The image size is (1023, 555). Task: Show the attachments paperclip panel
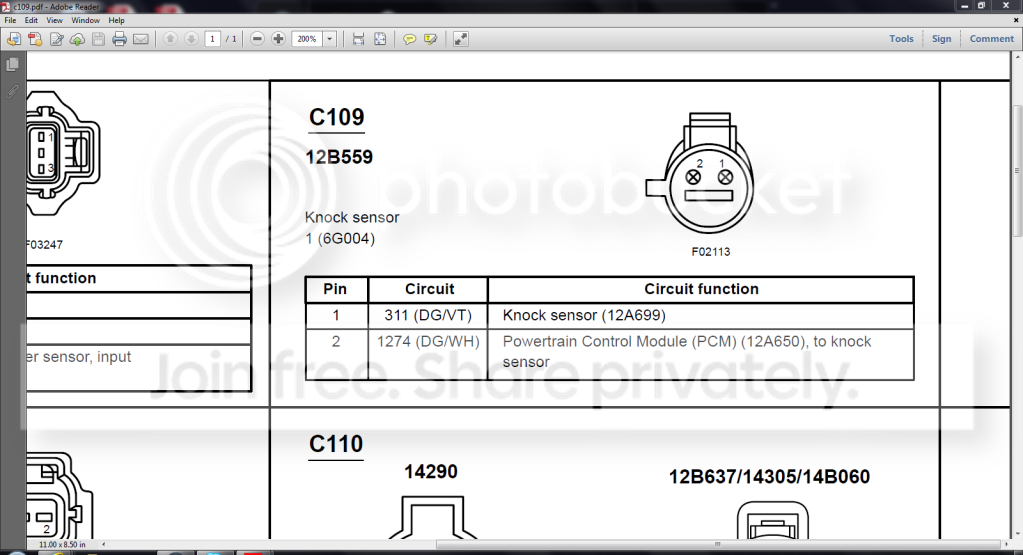point(13,90)
